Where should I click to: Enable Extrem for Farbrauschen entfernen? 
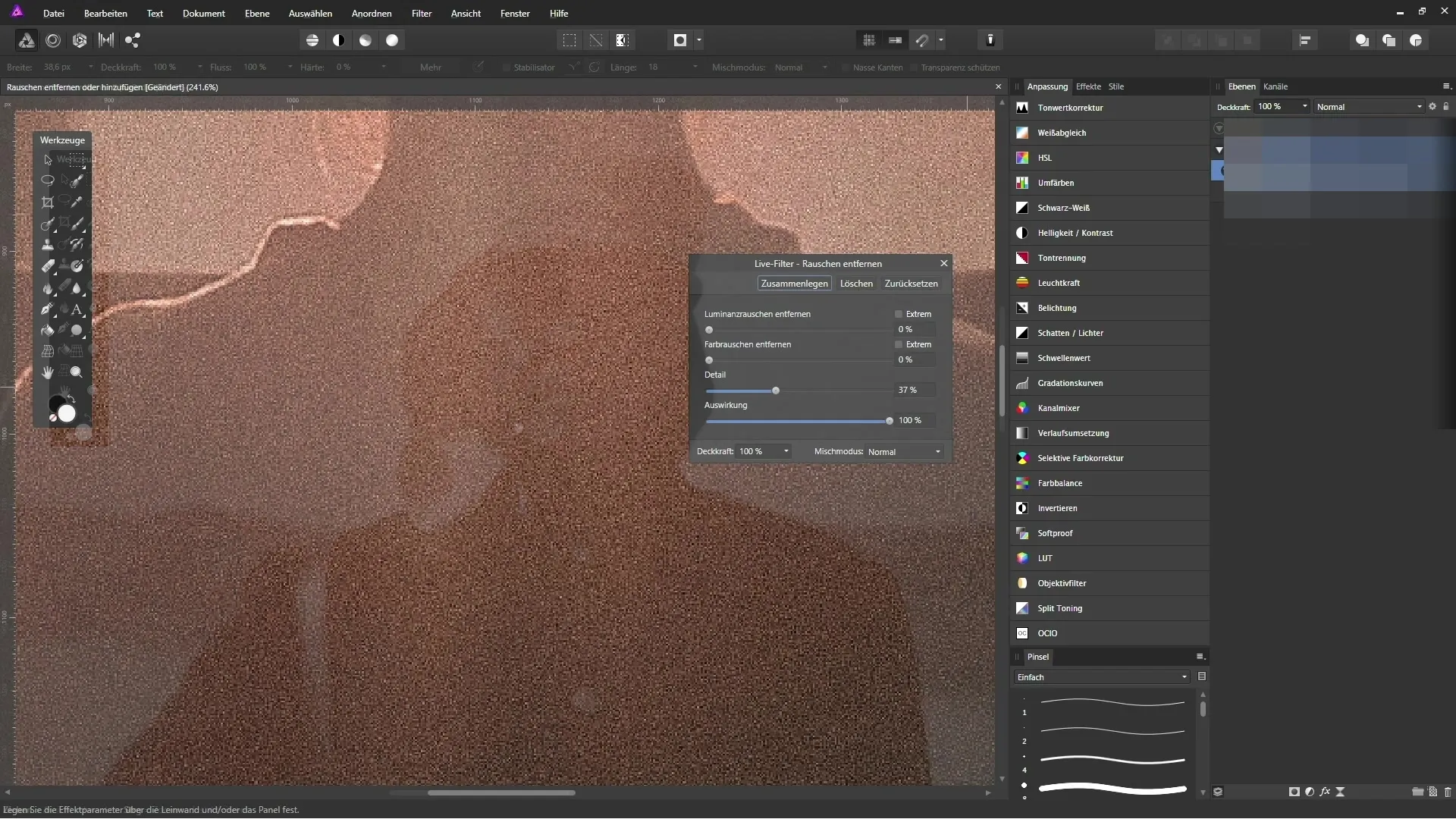(899, 344)
